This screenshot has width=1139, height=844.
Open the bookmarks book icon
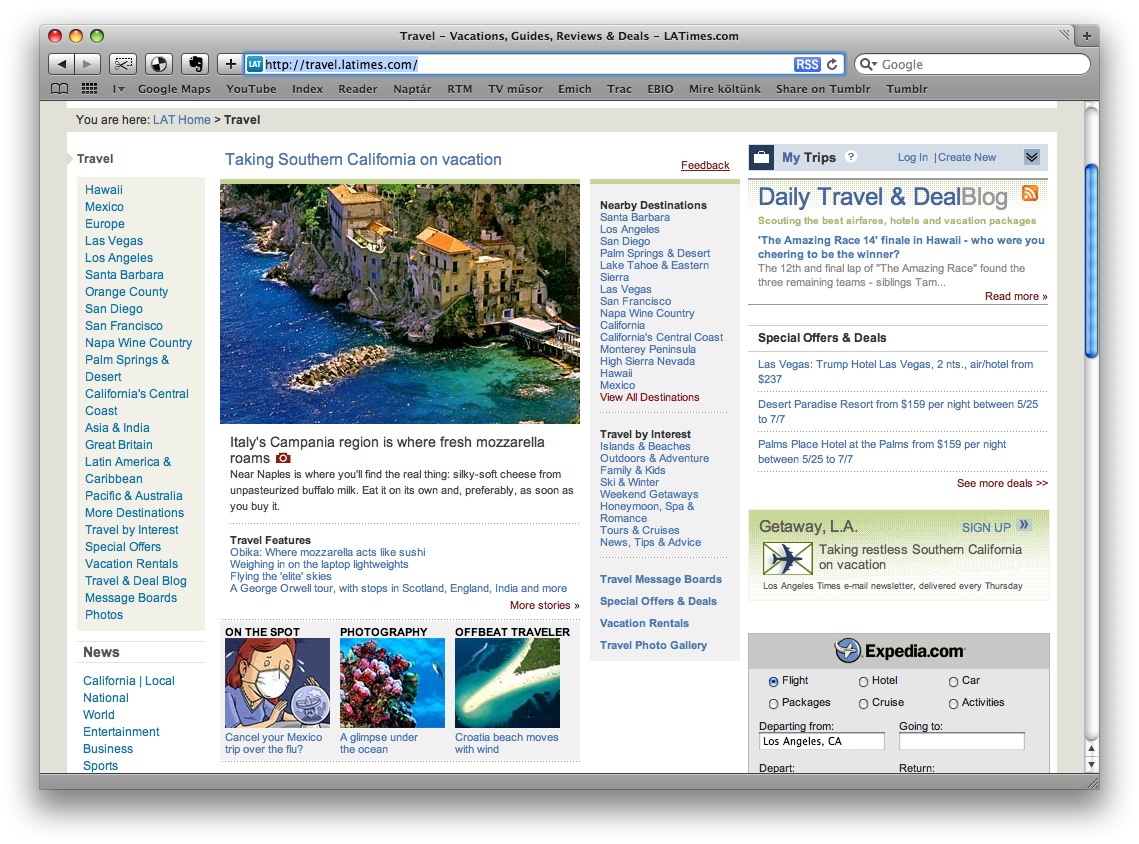[x=60, y=89]
